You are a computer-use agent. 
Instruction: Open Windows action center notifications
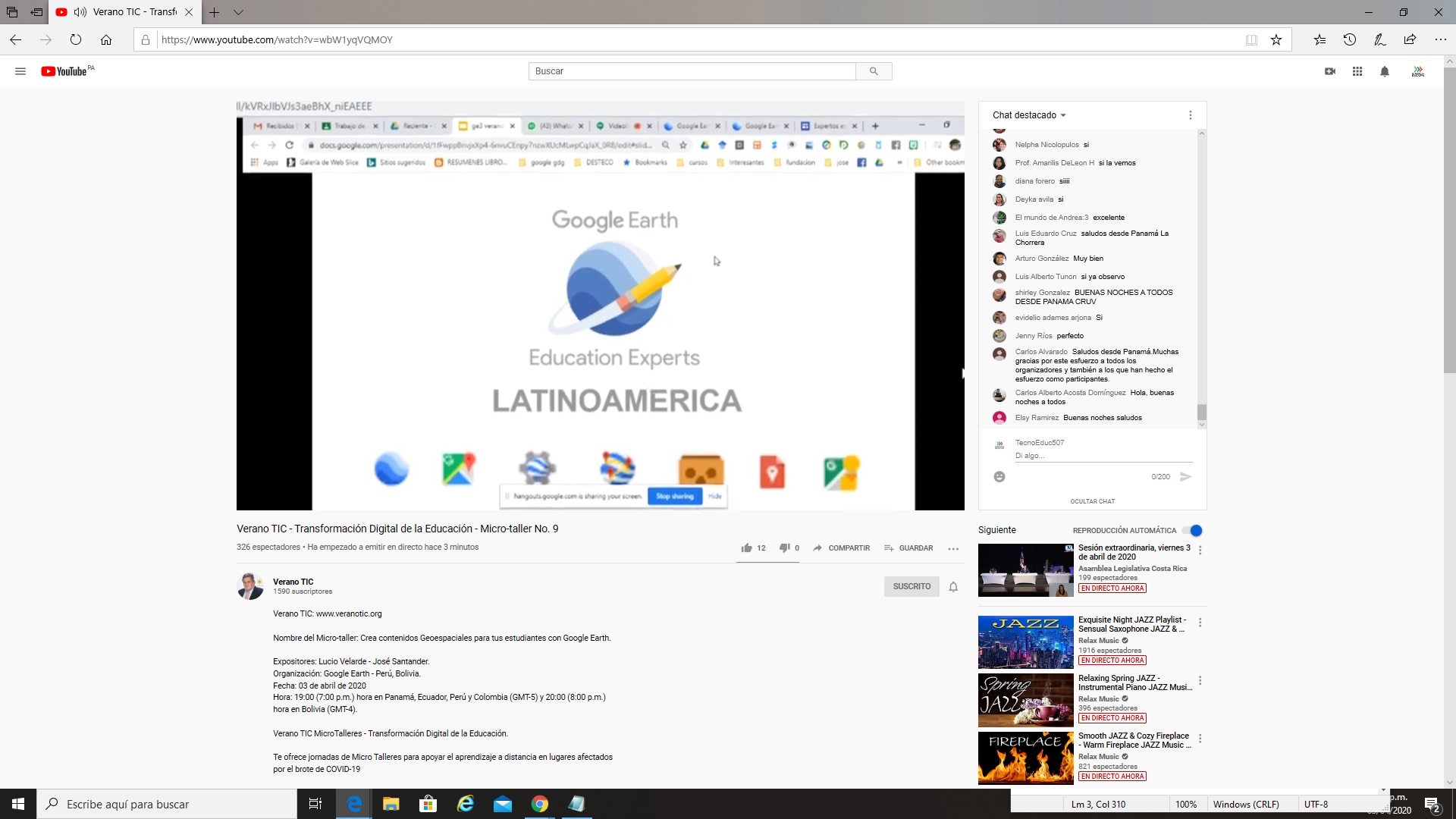(x=1432, y=804)
